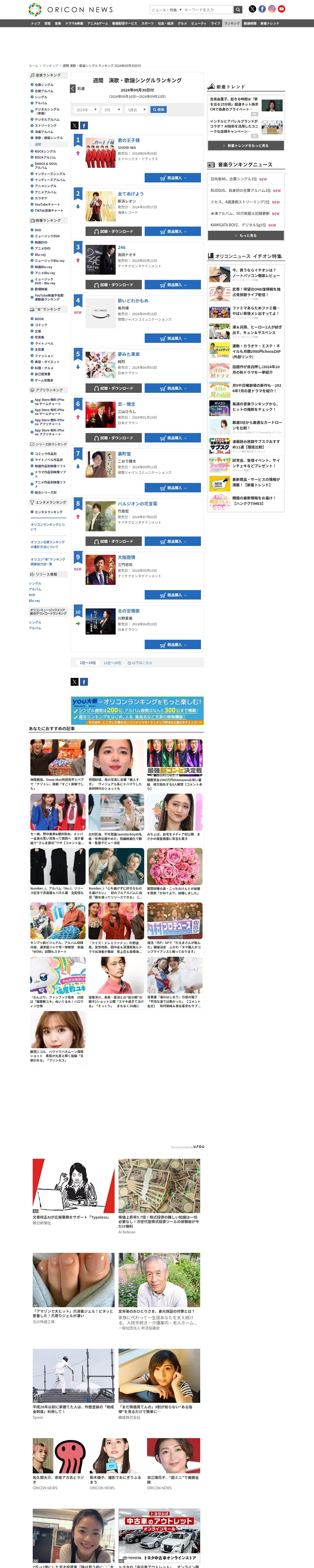Viewport: 314px width, 1568px height.
Task: Select カラオケ in sidebar music rankings
Action: click(41, 198)
